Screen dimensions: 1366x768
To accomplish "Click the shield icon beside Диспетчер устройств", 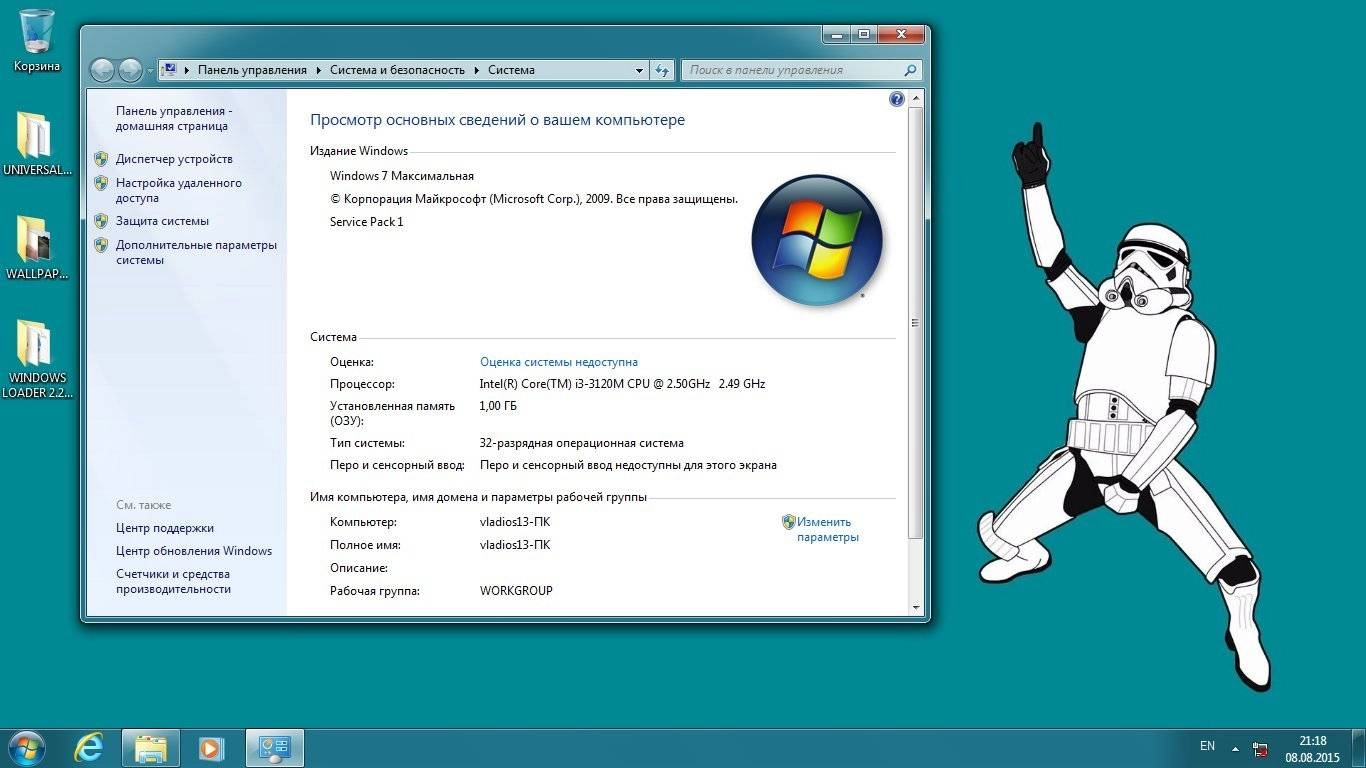I will (101, 159).
